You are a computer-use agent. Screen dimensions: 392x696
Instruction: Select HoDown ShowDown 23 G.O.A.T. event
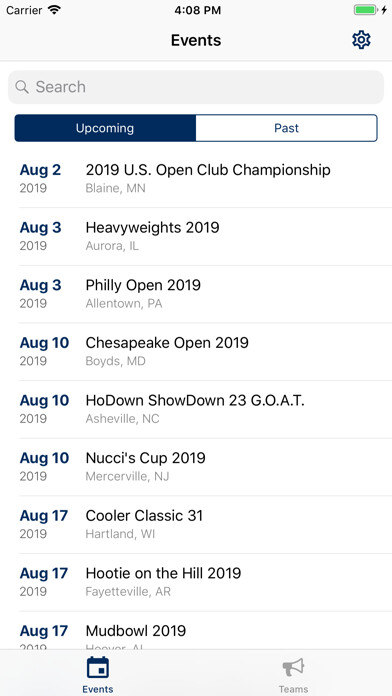coord(196,409)
